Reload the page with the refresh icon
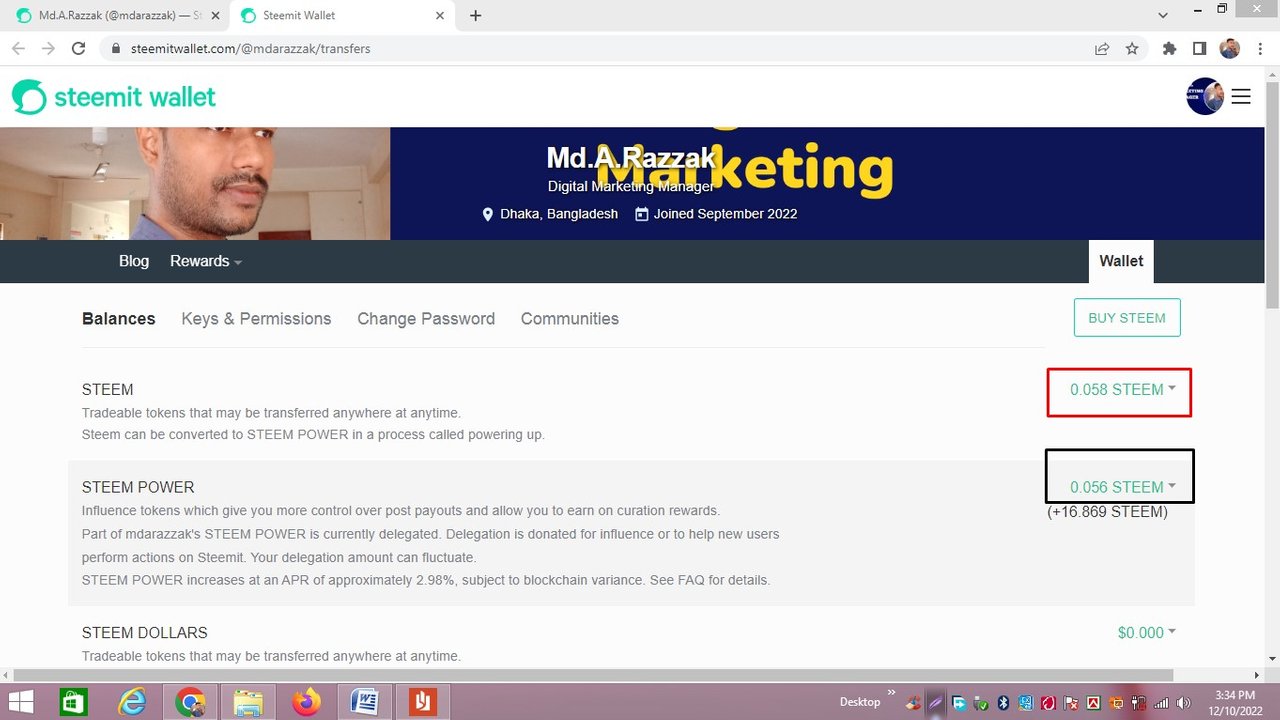Image resolution: width=1280 pixels, height=720 pixels. [78, 48]
